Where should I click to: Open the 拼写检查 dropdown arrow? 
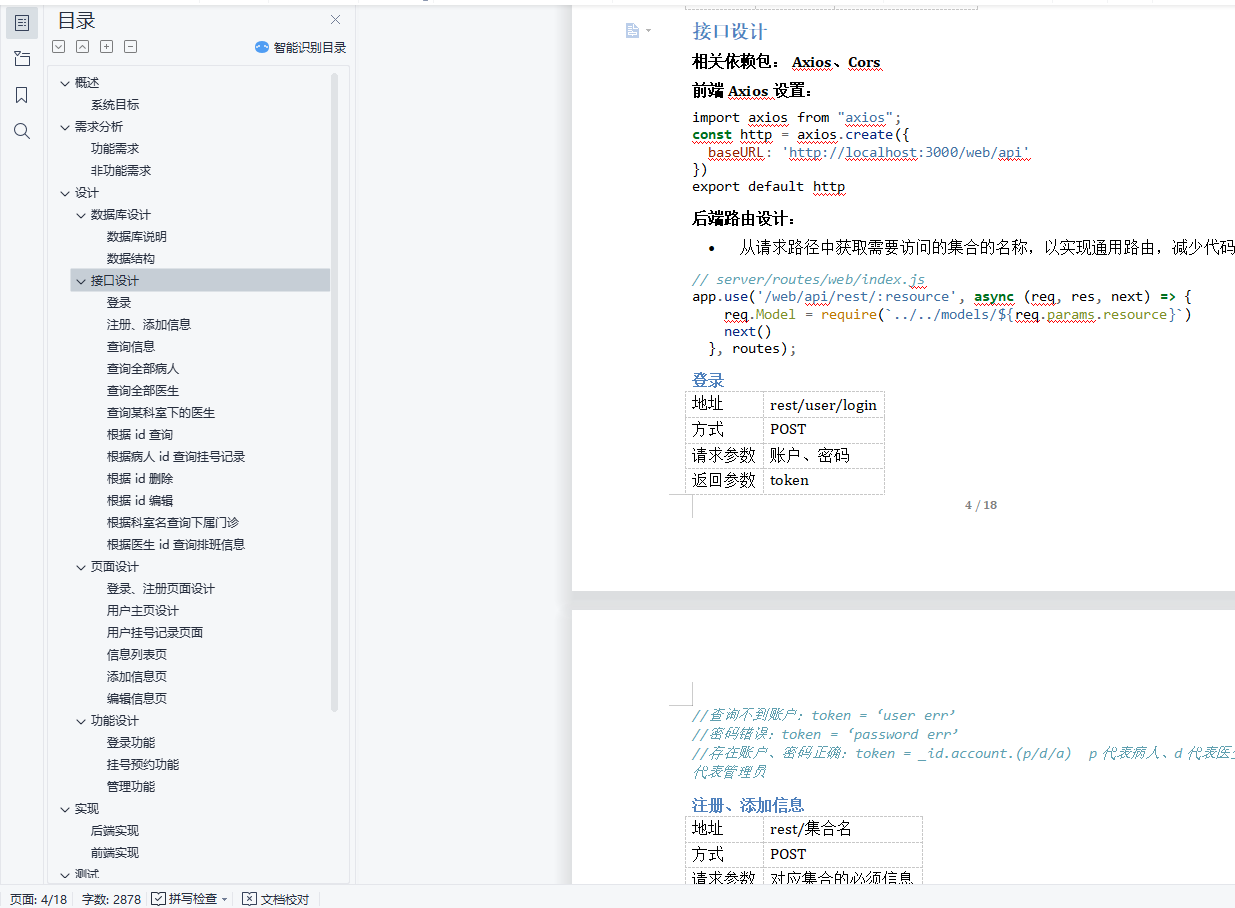[x=224, y=899]
